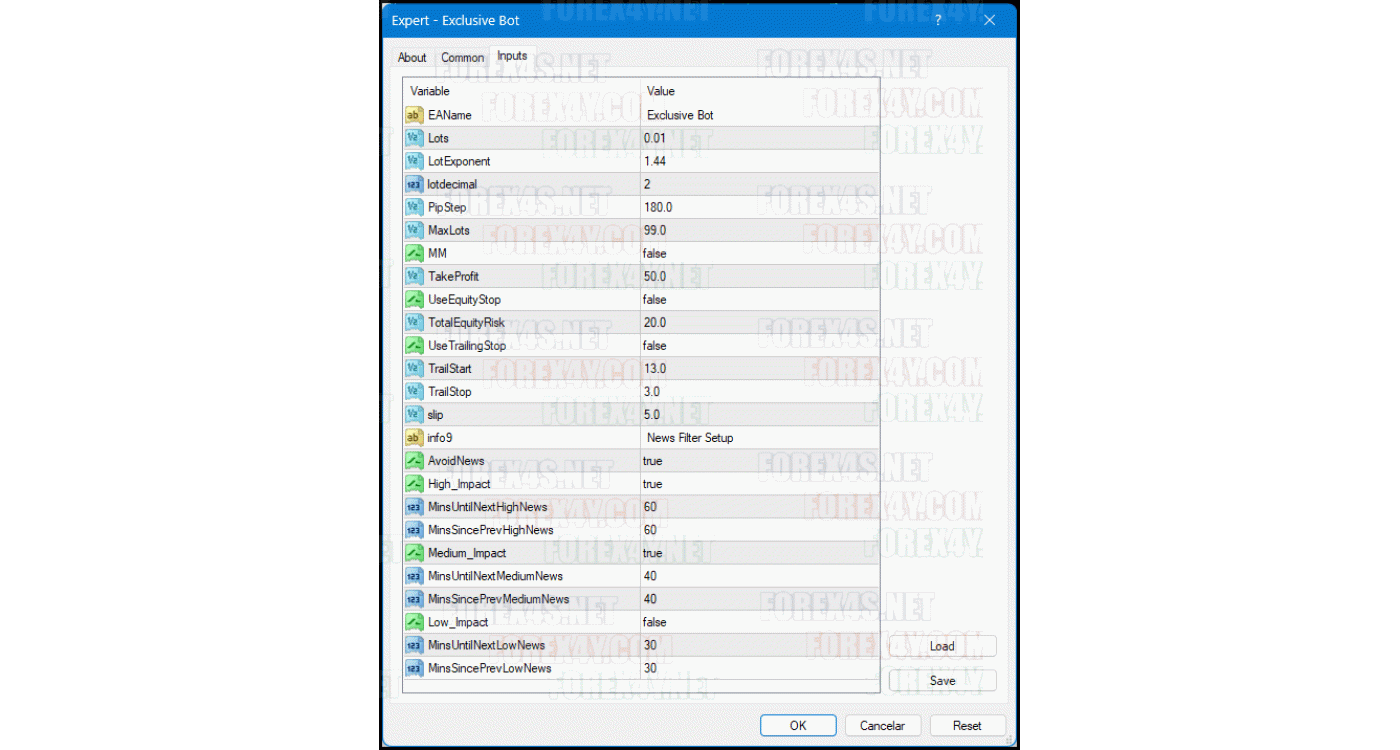Screen dimensions: 1400x750
Task: Click the Cancelar button
Action: pos(883,726)
